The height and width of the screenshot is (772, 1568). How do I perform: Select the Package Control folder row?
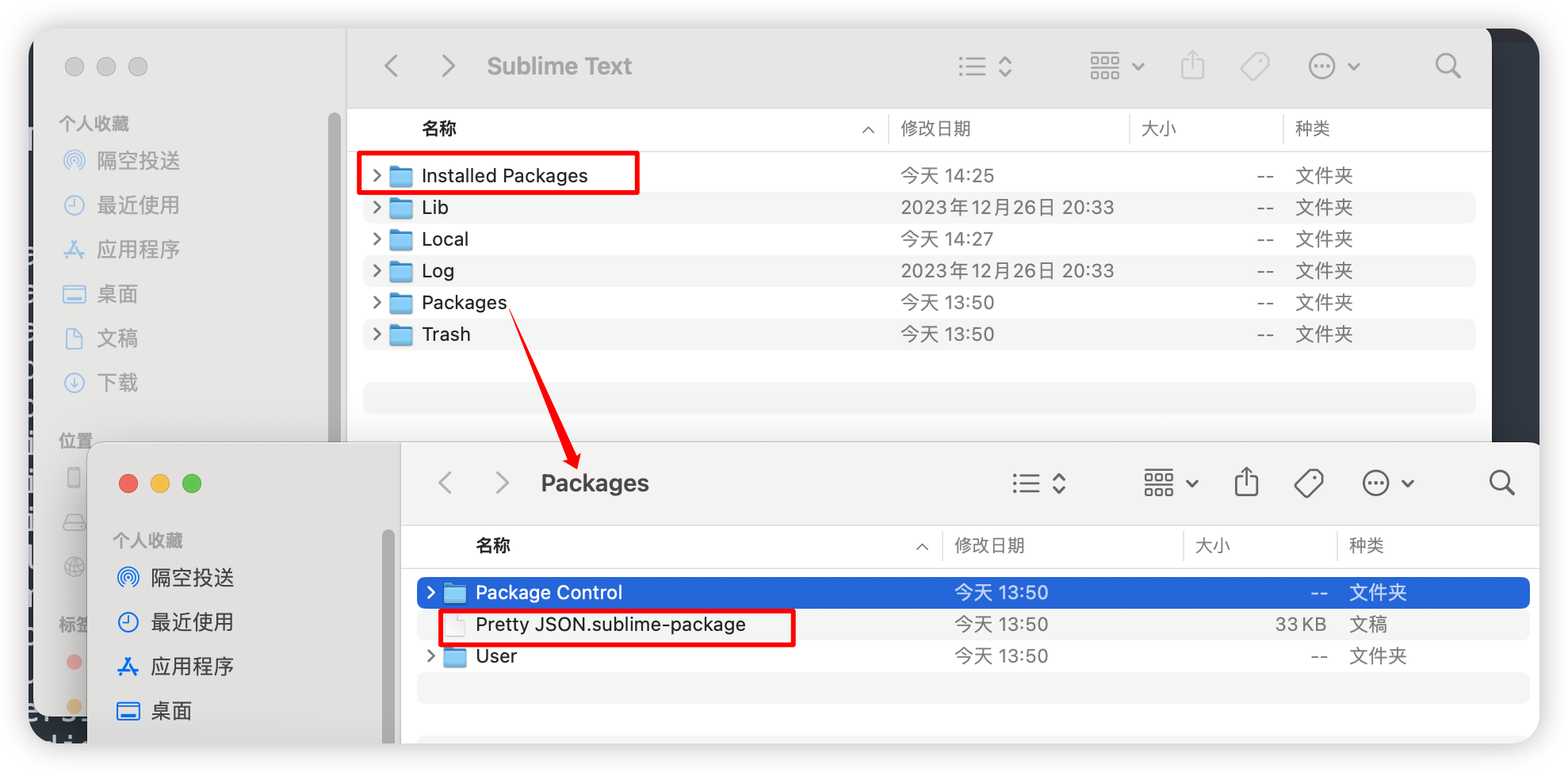tap(973, 592)
